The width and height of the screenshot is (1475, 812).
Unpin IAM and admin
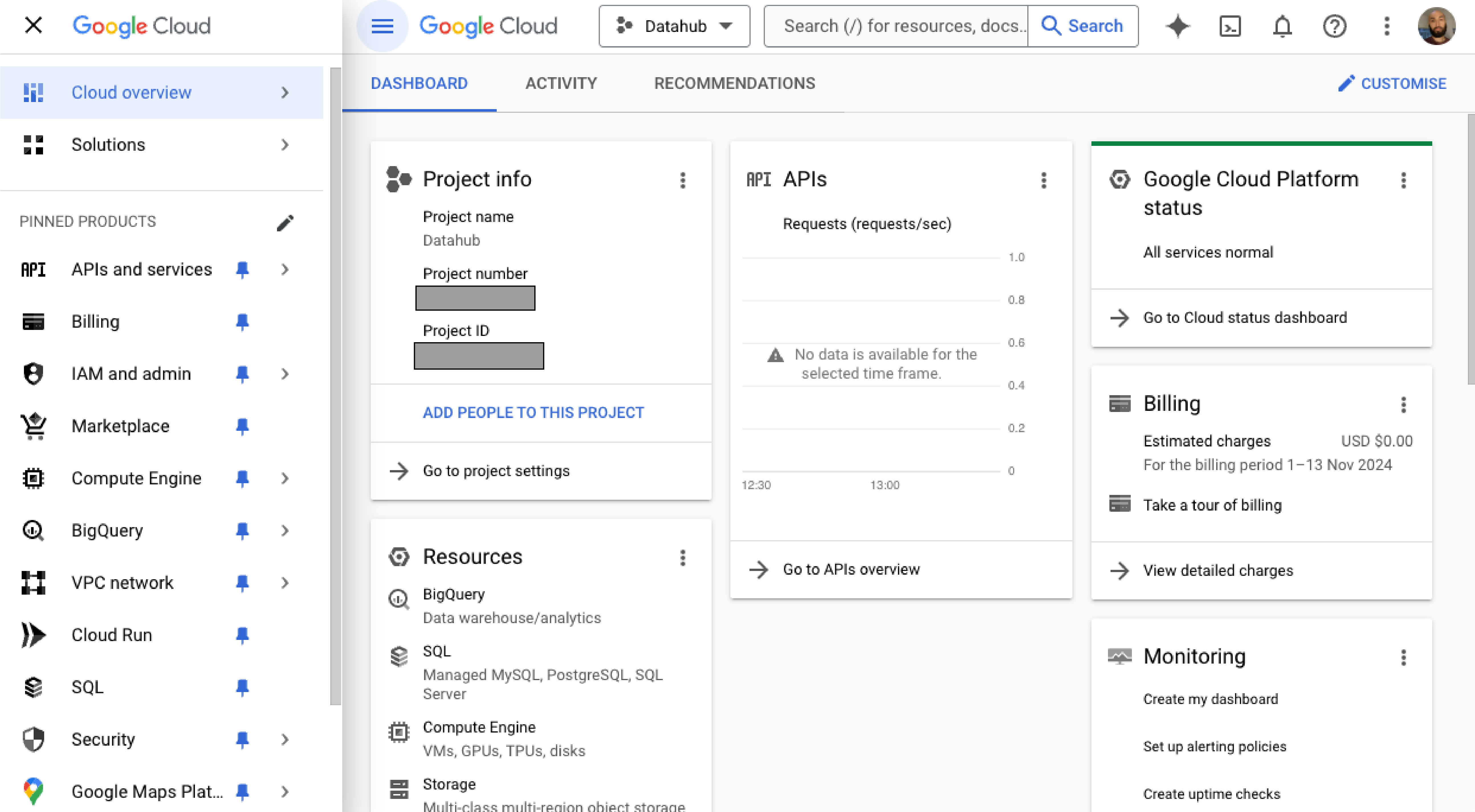tap(242, 374)
